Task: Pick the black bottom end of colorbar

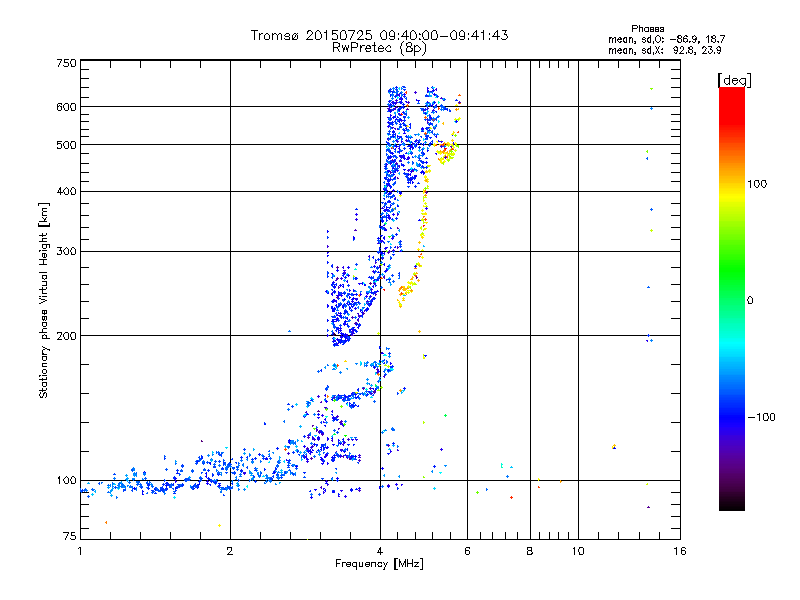Action: coord(732,505)
